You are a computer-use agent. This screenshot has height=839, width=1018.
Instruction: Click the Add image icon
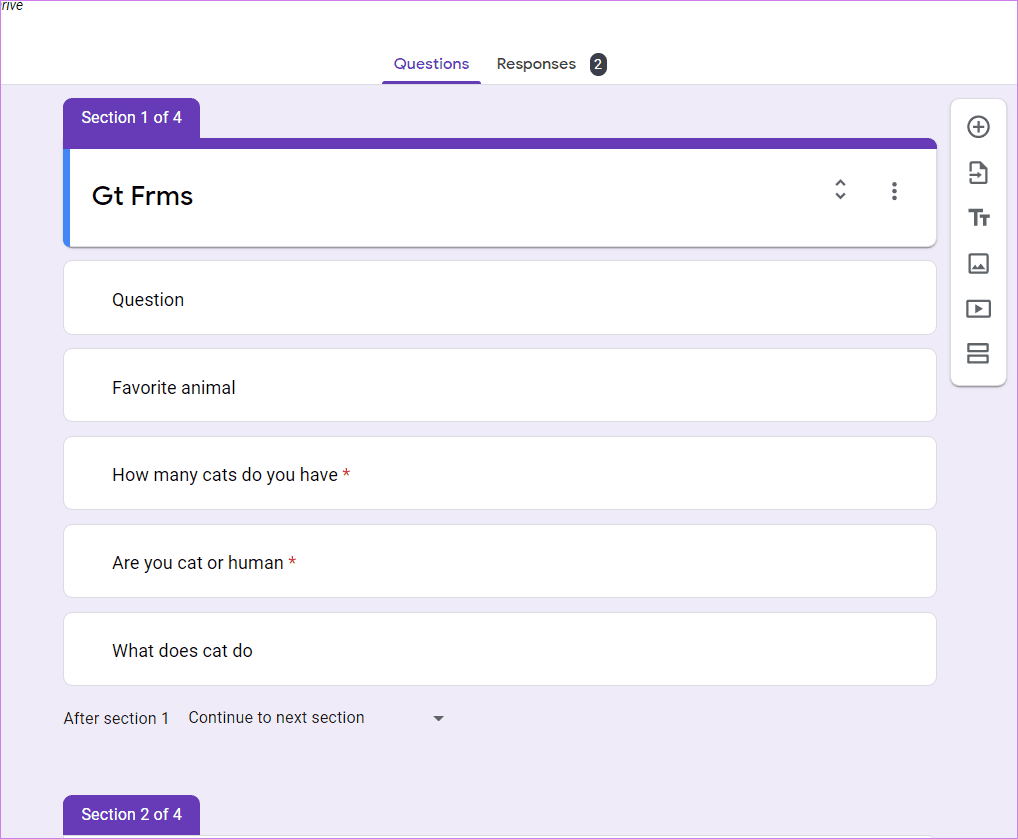[x=978, y=264]
